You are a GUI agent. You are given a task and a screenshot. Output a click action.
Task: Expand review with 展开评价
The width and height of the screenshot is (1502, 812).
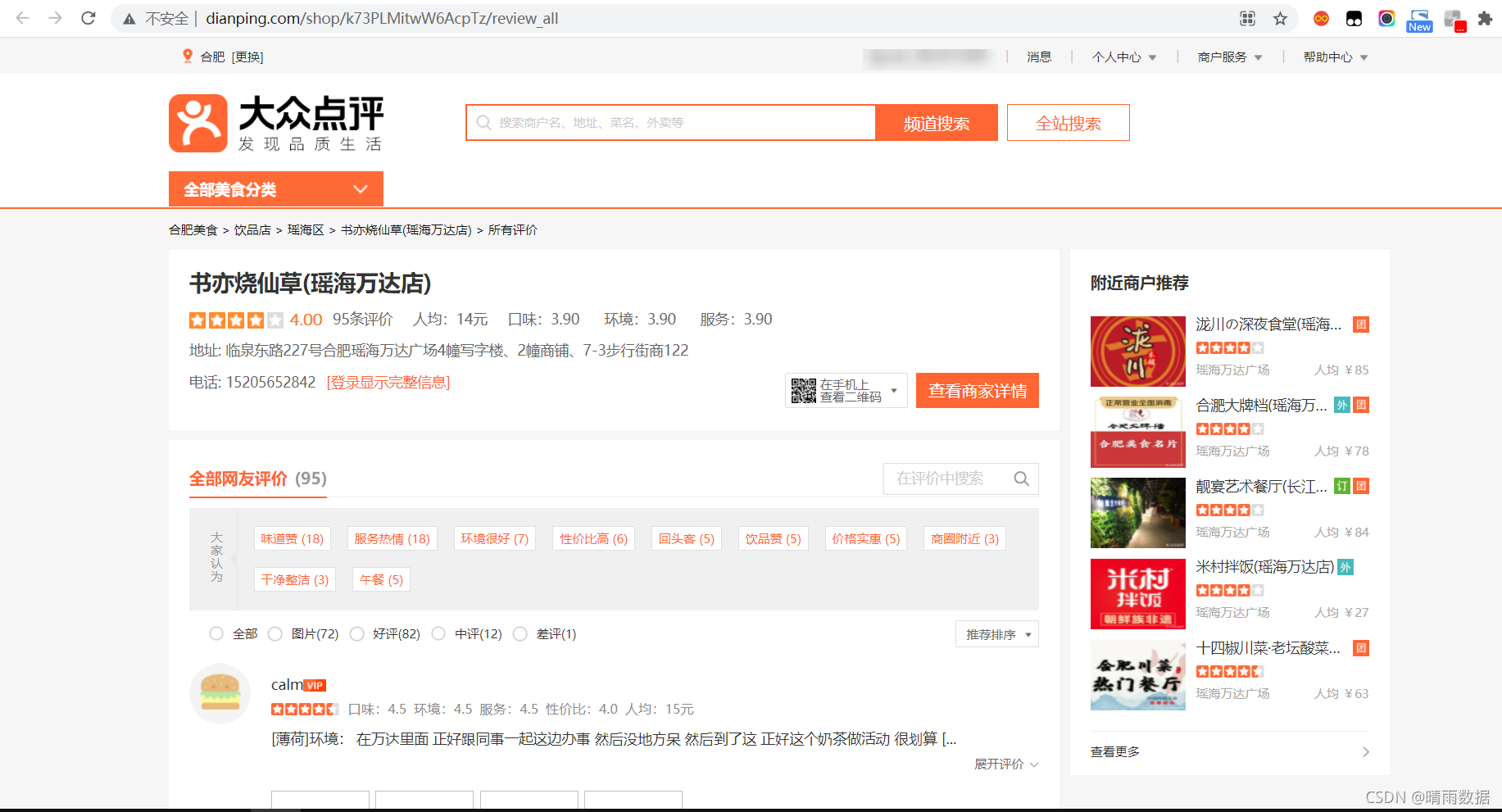1006,764
